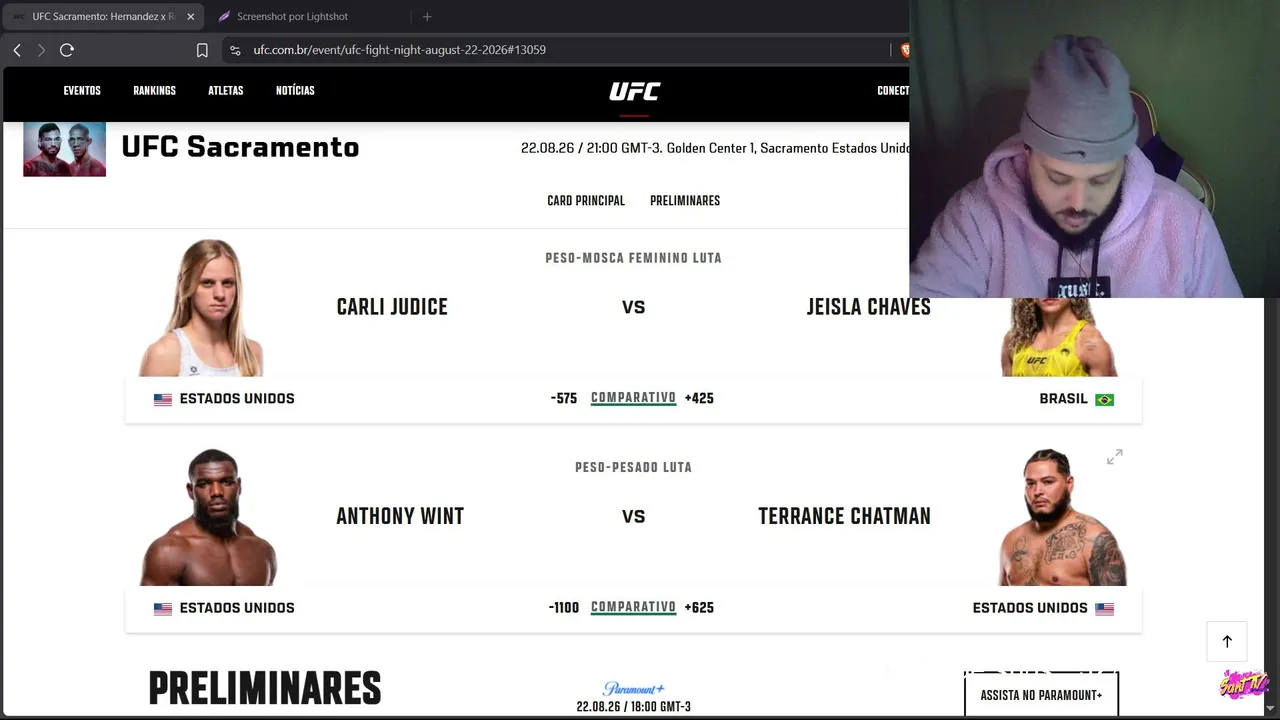Click the Conectar link in header
This screenshot has height=720, width=1280.
click(x=893, y=91)
